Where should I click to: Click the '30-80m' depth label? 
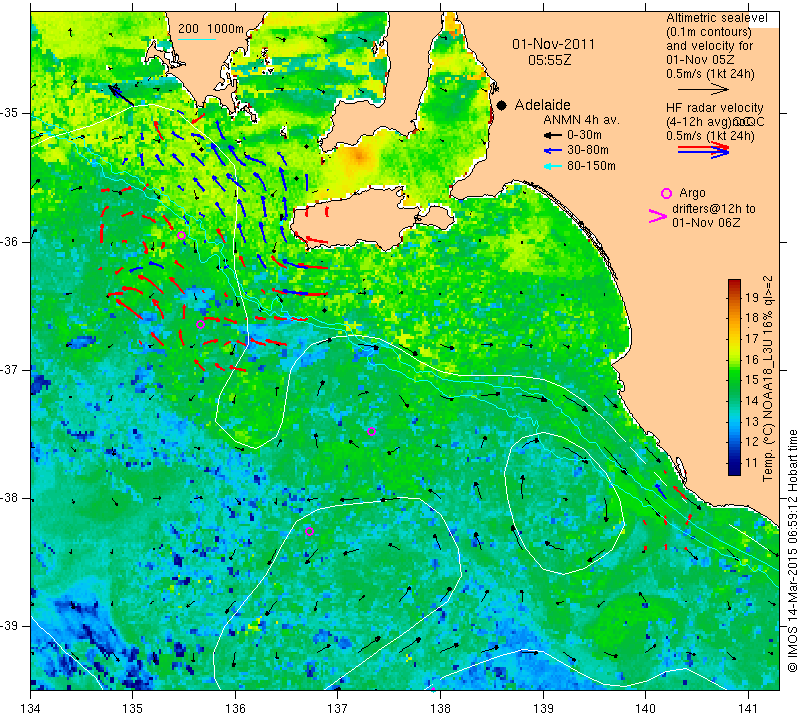tap(588, 150)
